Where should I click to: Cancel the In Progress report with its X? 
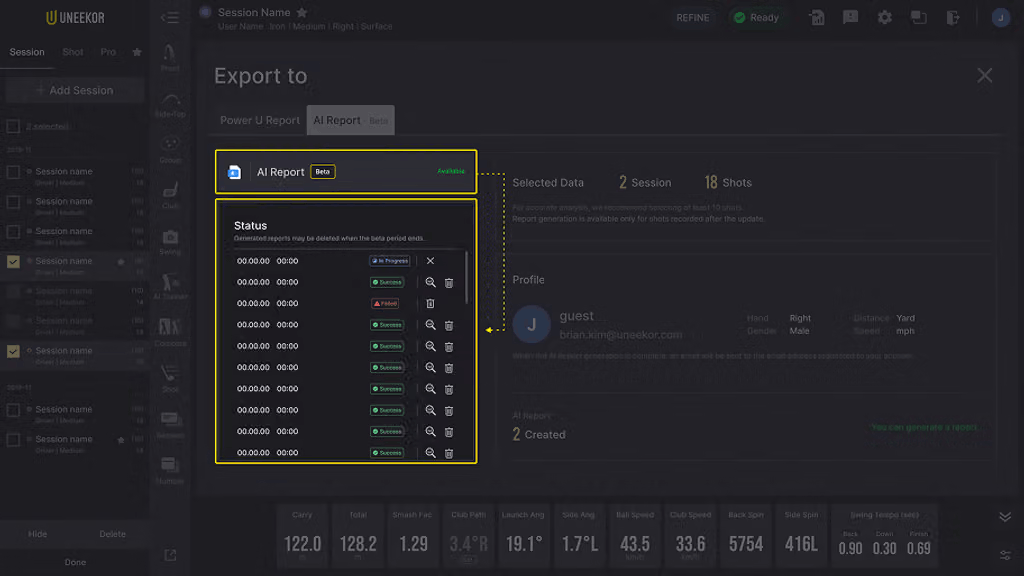coord(430,261)
